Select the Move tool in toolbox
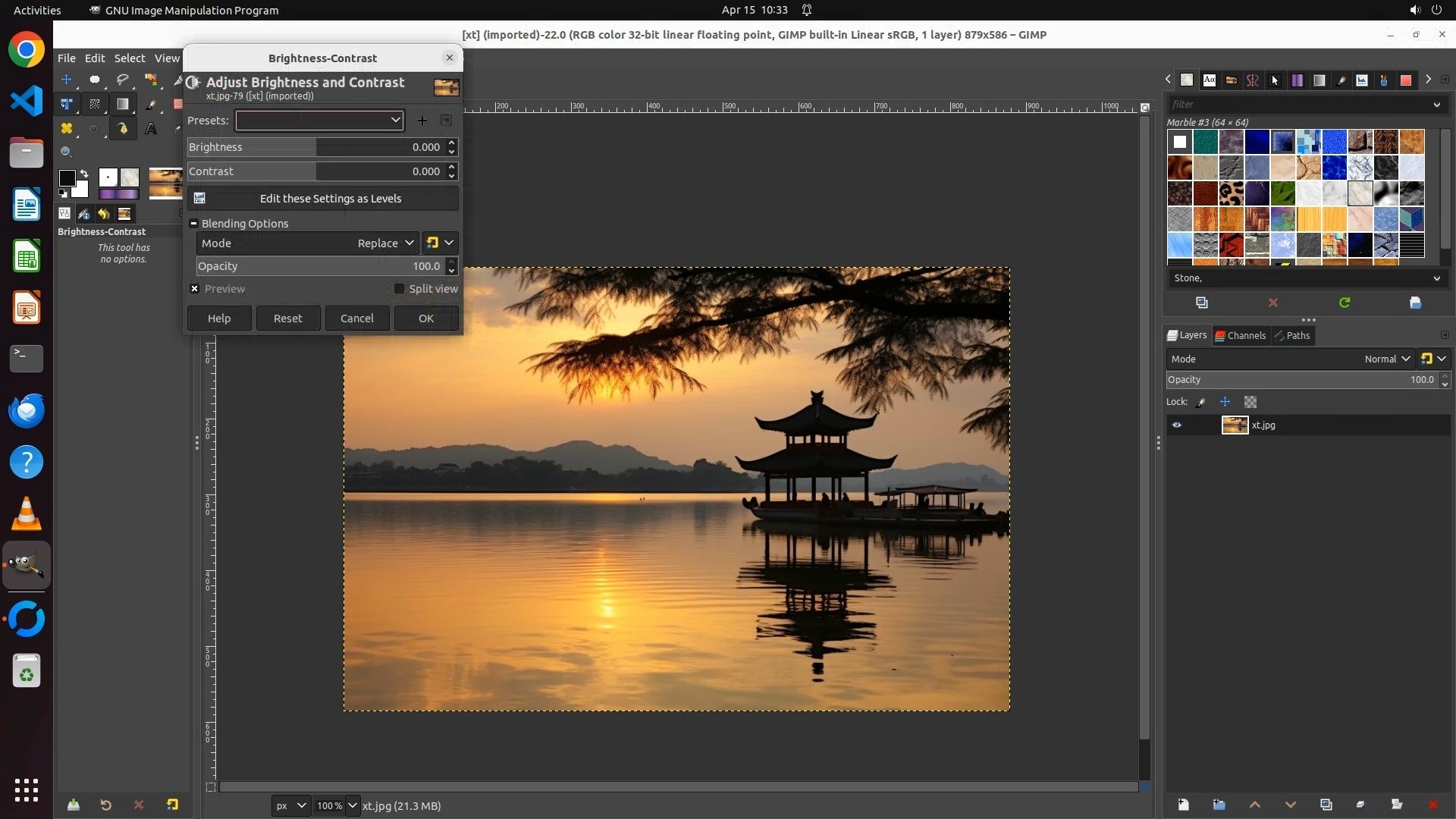 coord(67,80)
